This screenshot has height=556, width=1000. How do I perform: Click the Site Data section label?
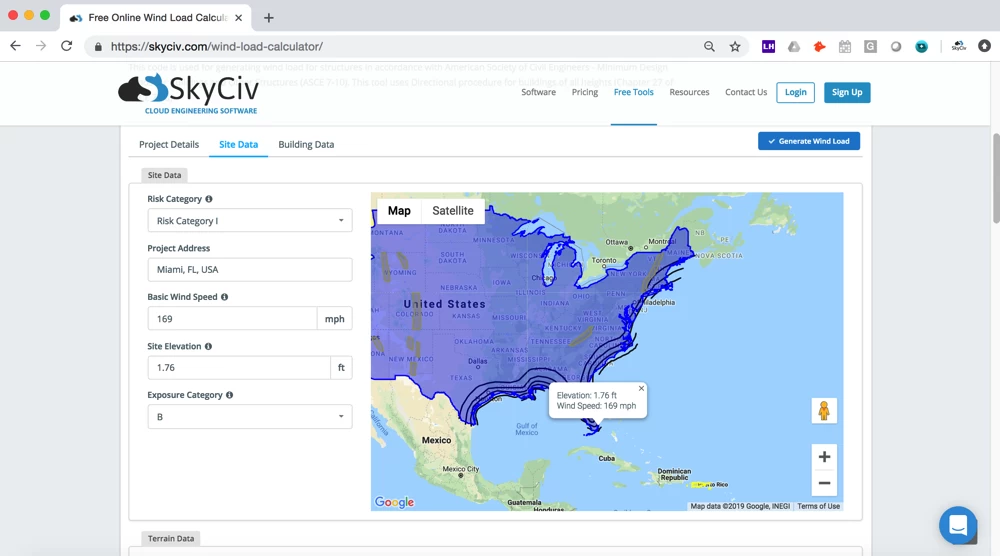(x=165, y=175)
